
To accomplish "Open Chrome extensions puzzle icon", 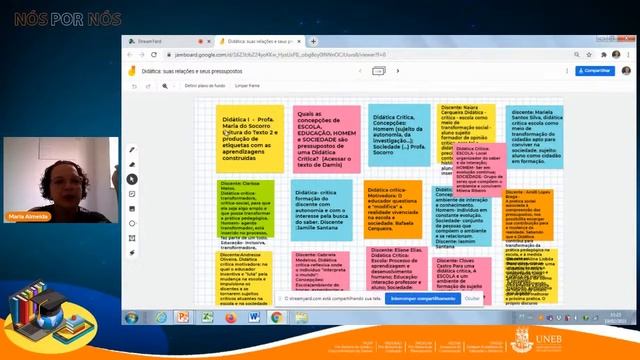I will point(604,54).
